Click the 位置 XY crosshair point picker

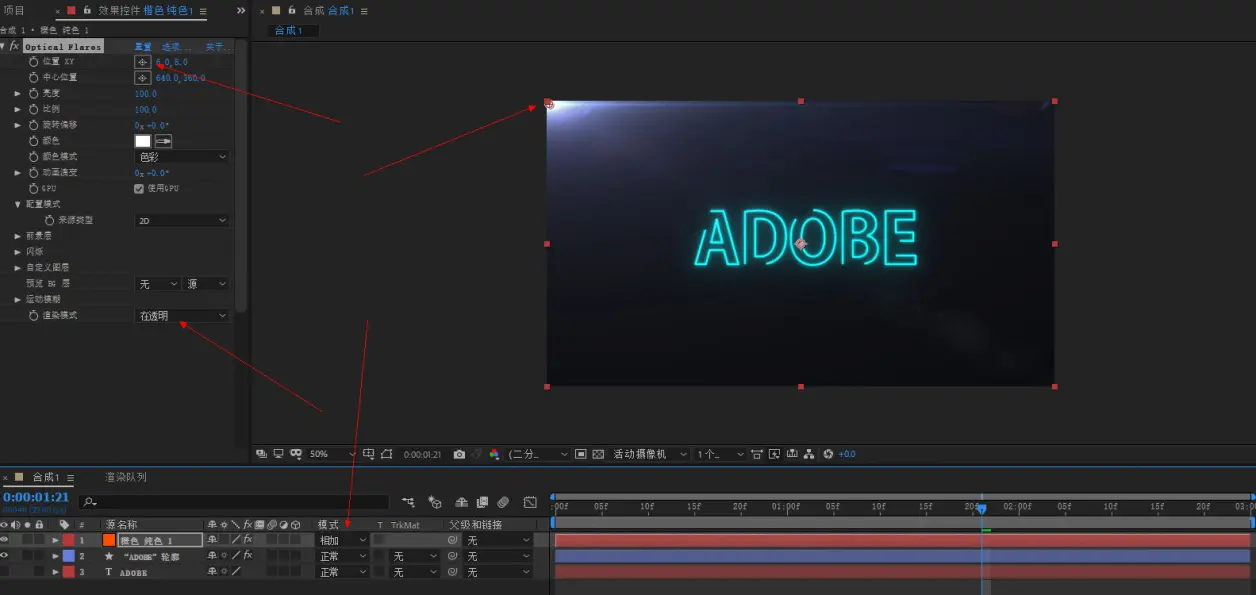click(x=143, y=62)
